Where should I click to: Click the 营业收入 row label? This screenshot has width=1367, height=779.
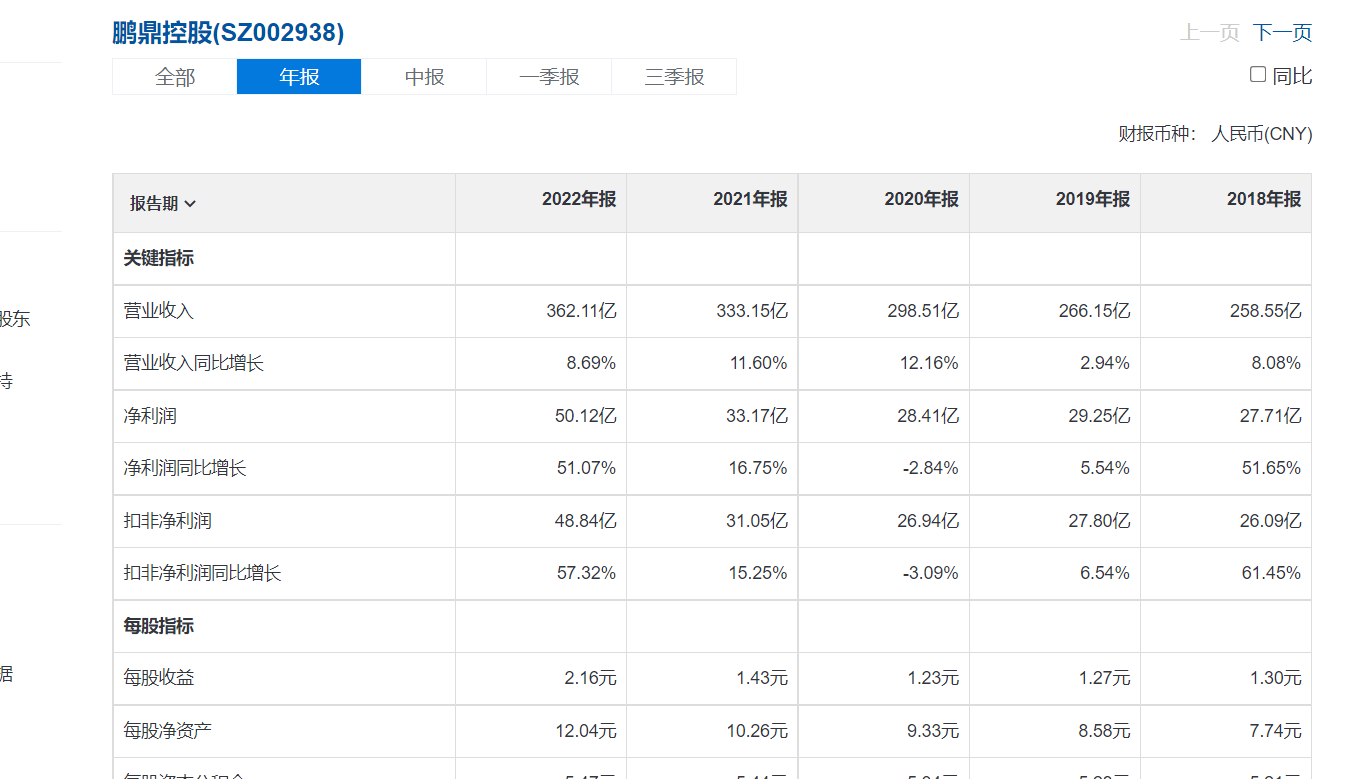(x=159, y=311)
